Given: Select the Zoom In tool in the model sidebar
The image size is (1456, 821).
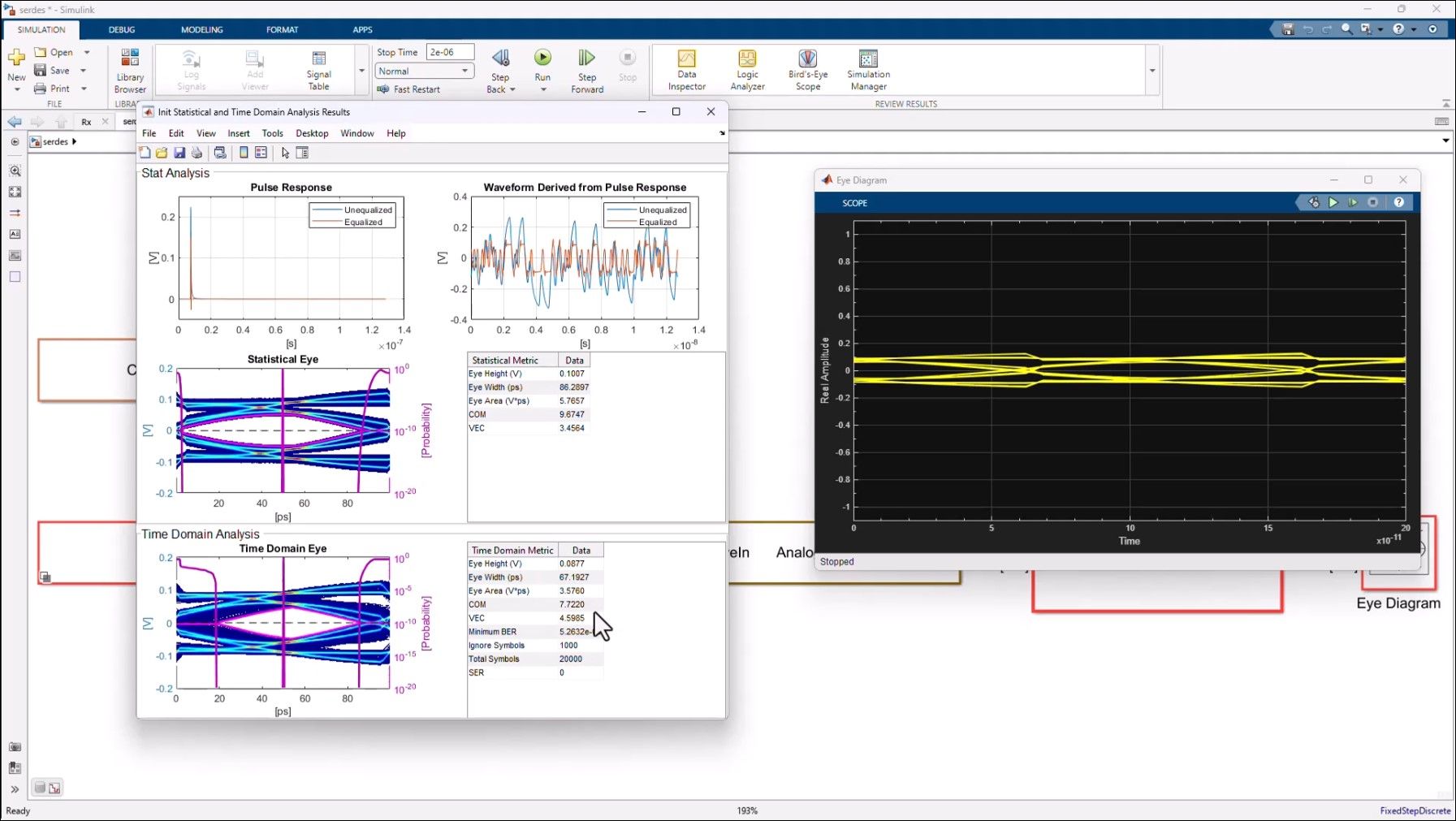Looking at the screenshot, I should tap(15, 171).
